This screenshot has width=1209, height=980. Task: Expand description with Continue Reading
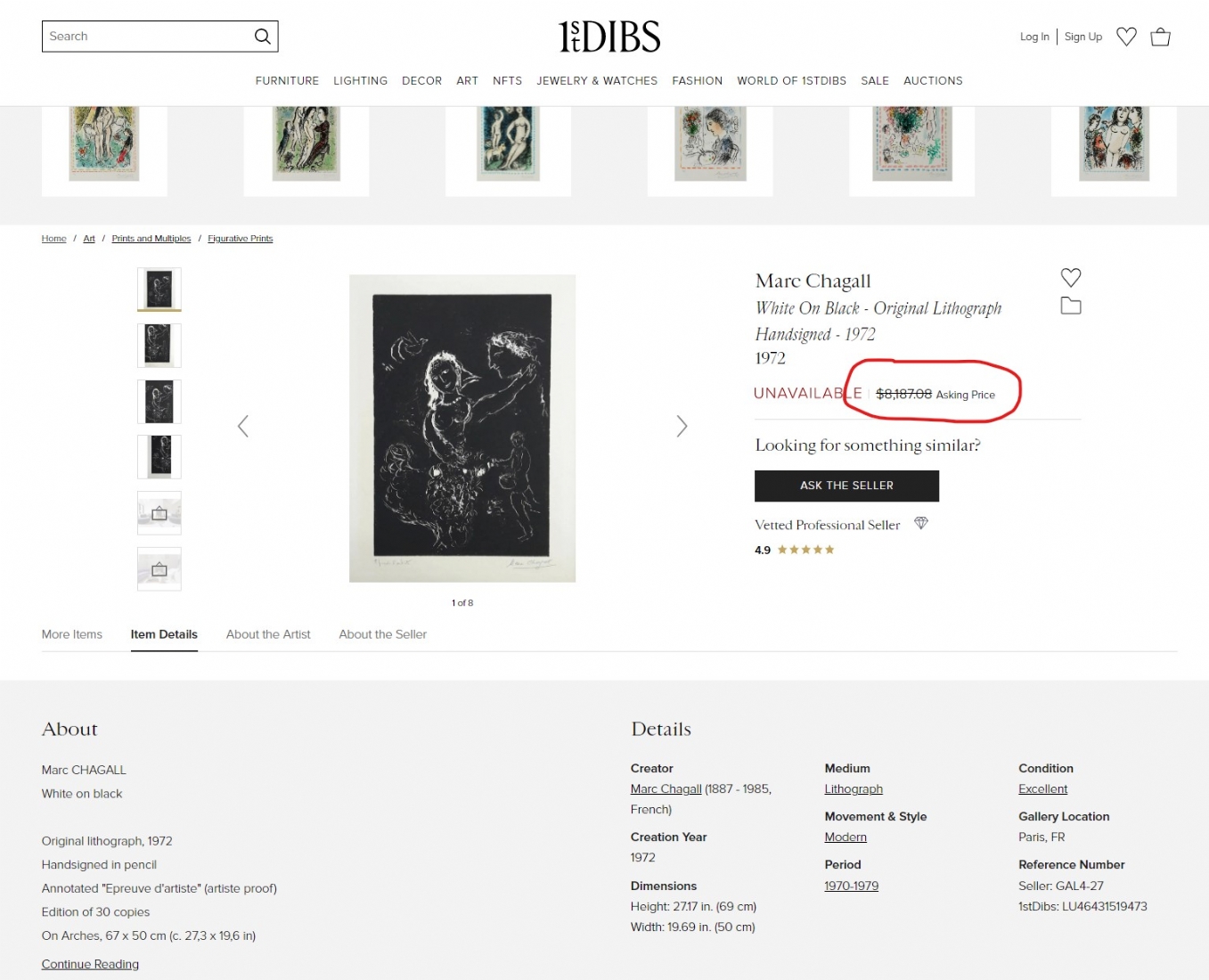pyautogui.click(x=90, y=964)
